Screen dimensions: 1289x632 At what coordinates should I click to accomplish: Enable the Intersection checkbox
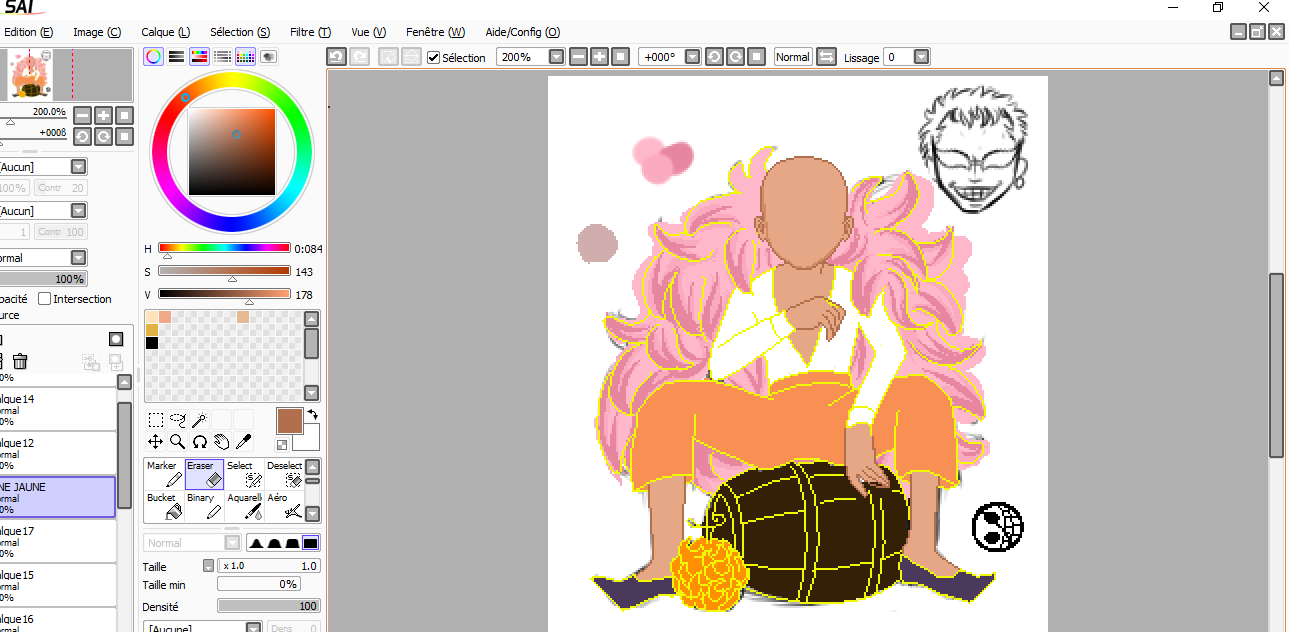click(45, 299)
